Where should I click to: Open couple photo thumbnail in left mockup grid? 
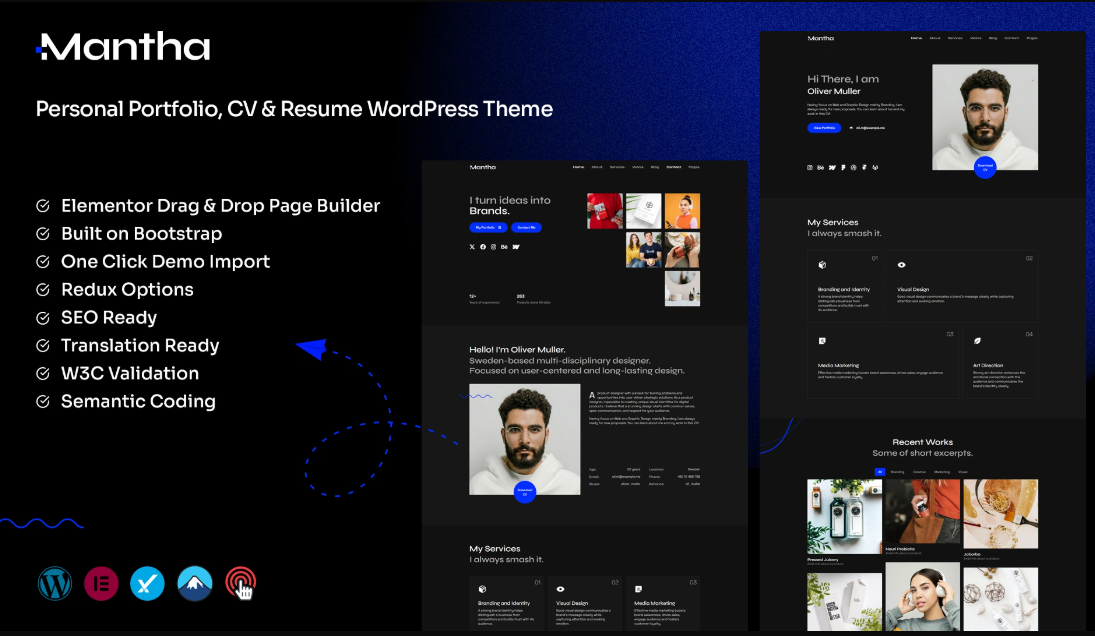click(644, 250)
